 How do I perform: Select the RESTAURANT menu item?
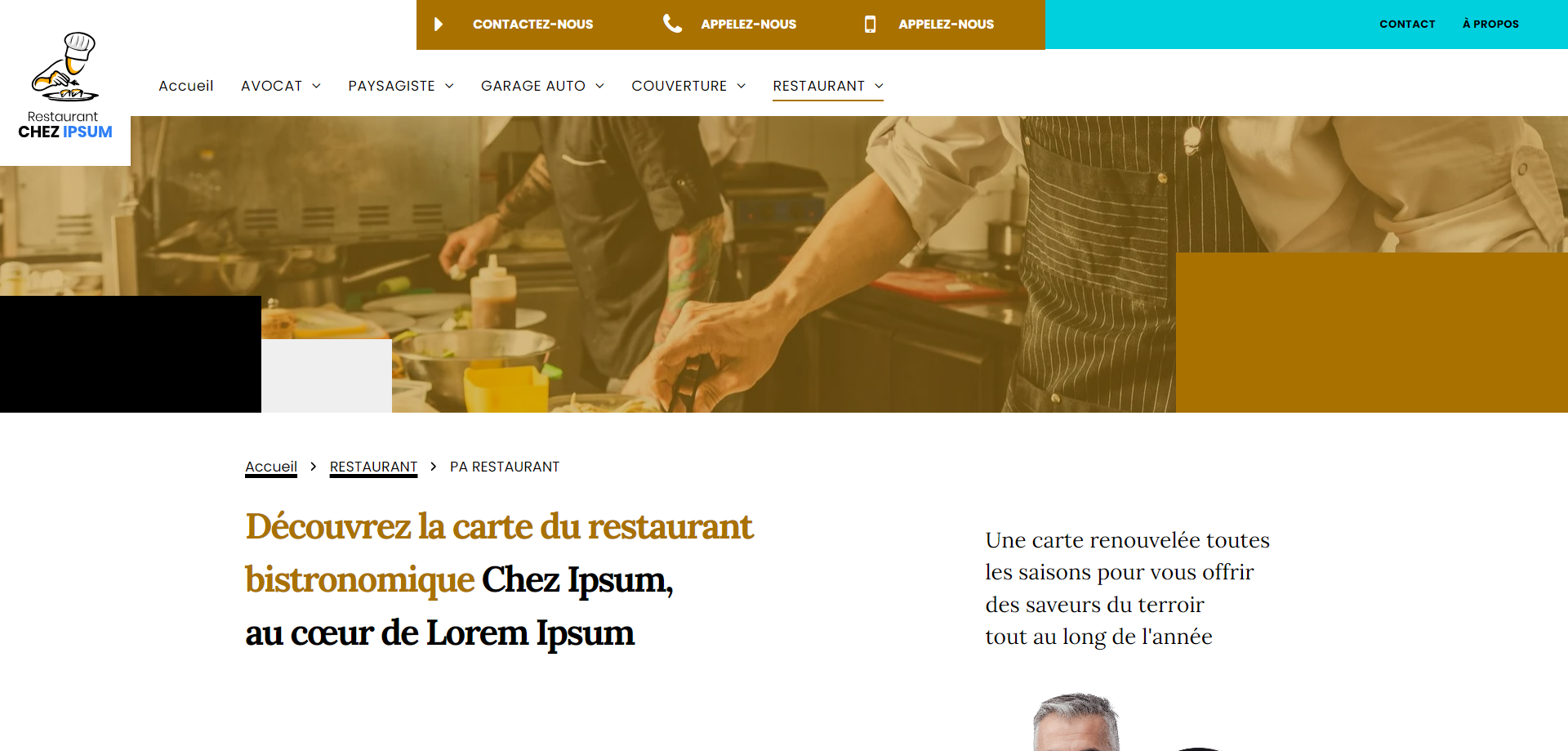point(818,86)
